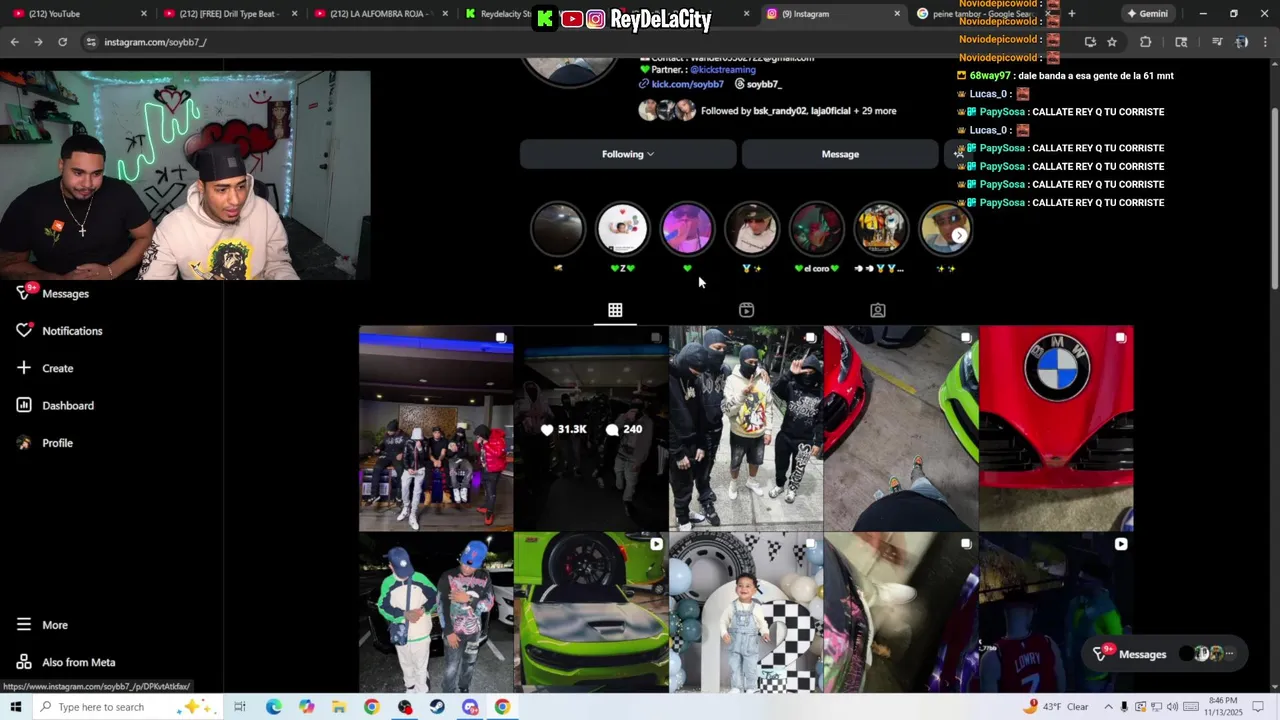Open the red BMW emblem post

(x=1056, y=428)
